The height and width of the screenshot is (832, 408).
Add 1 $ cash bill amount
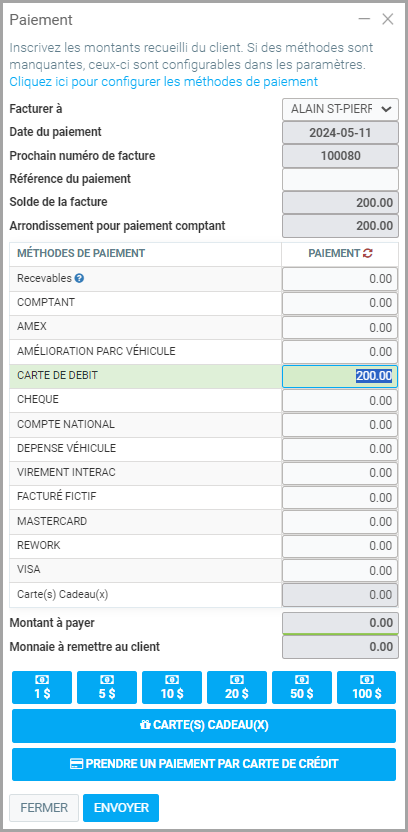click(42, 687)
